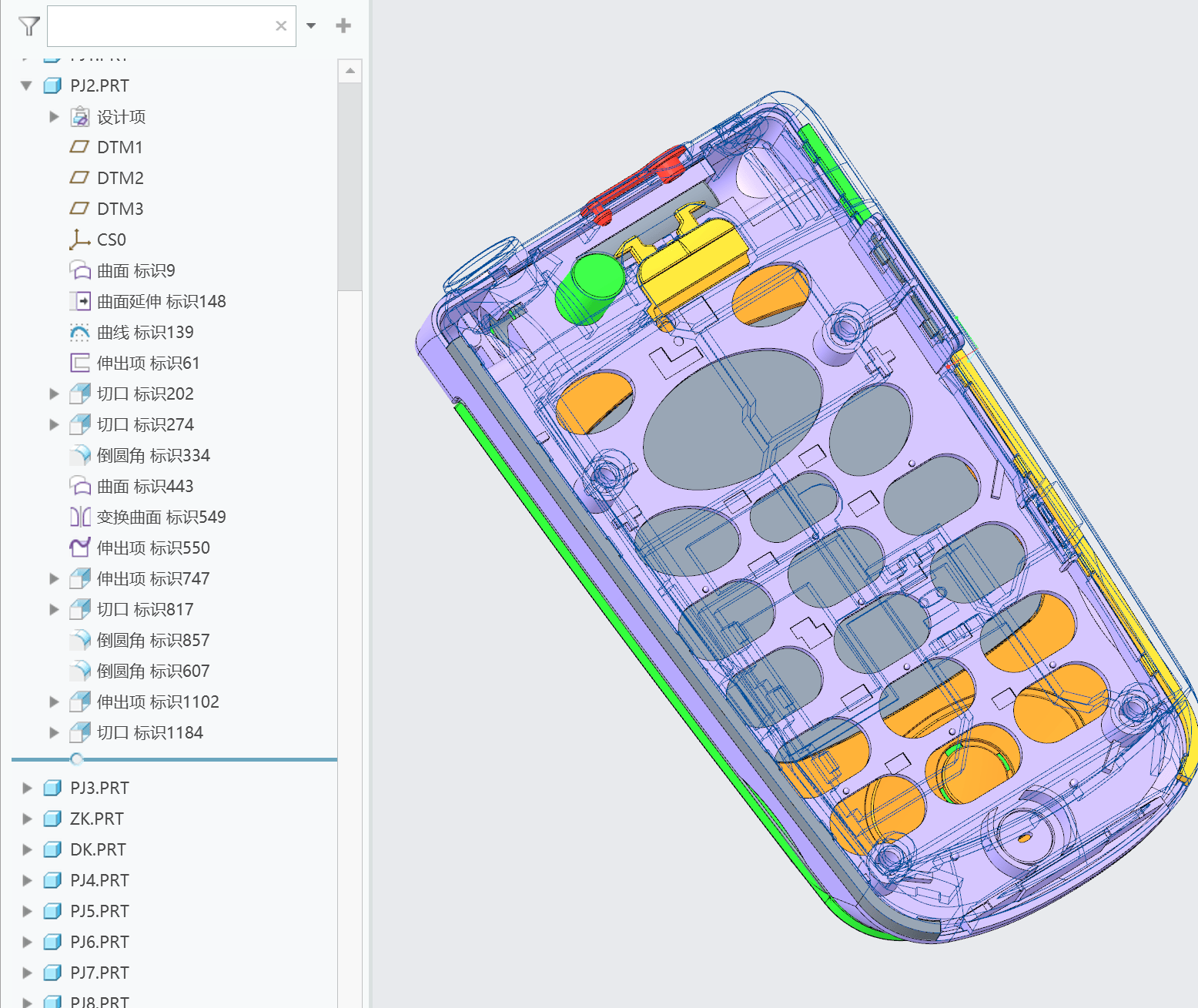Click 伸出项 标识1102 extrude icon

point(80,702)
